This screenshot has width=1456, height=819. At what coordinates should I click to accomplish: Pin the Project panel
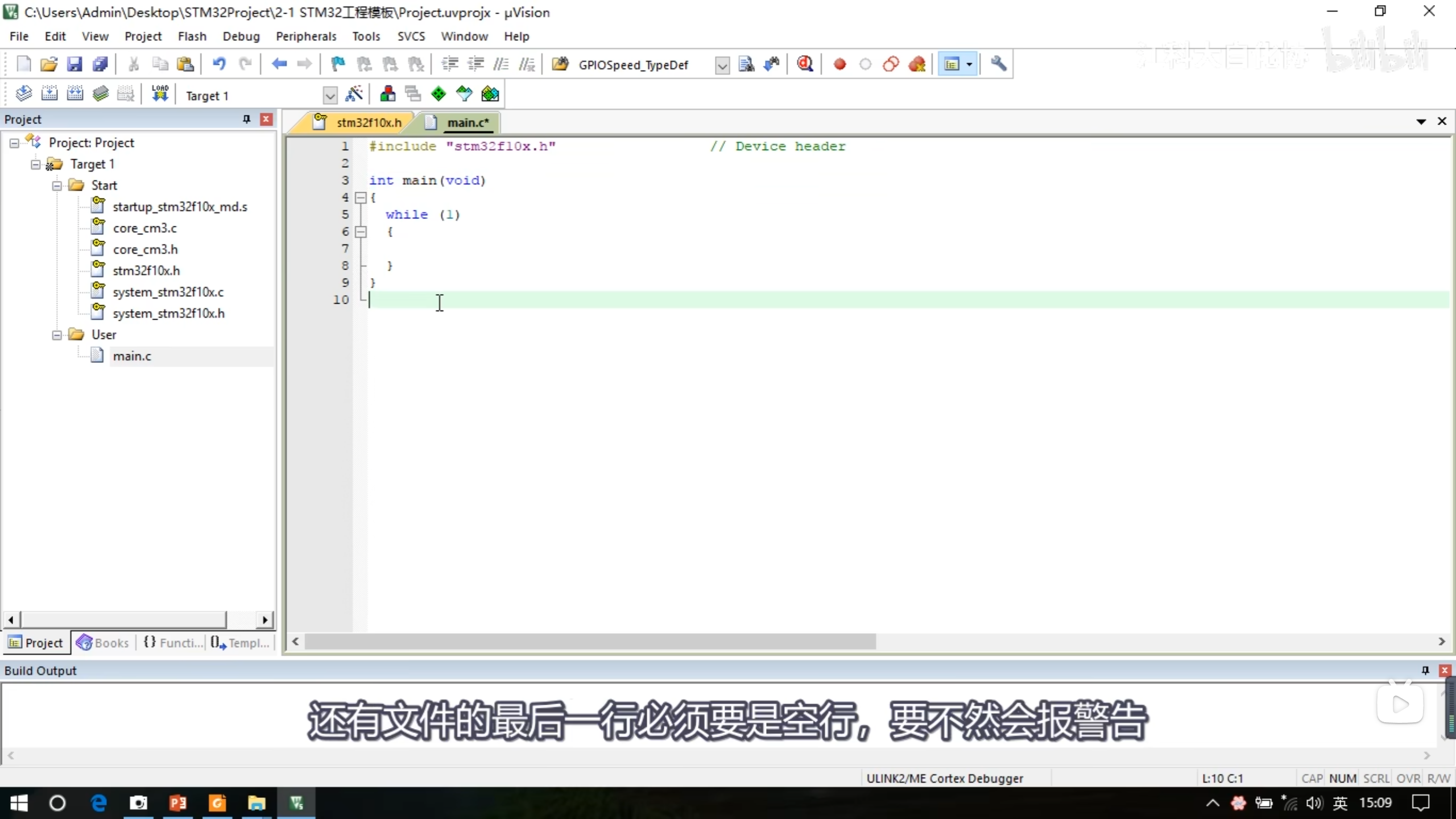246,119
